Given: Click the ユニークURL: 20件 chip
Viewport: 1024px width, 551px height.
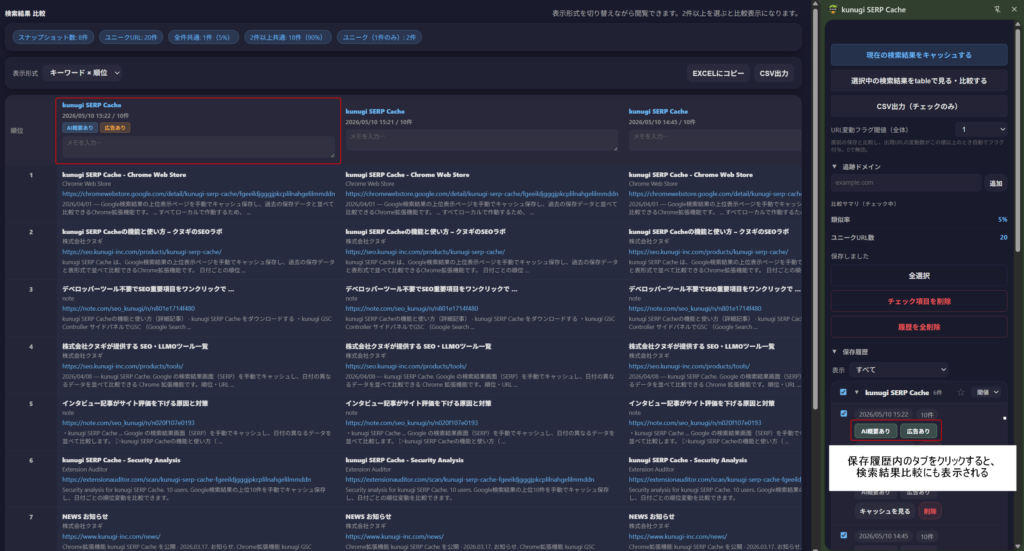Looking at the screenshot, I should (131, 37).
